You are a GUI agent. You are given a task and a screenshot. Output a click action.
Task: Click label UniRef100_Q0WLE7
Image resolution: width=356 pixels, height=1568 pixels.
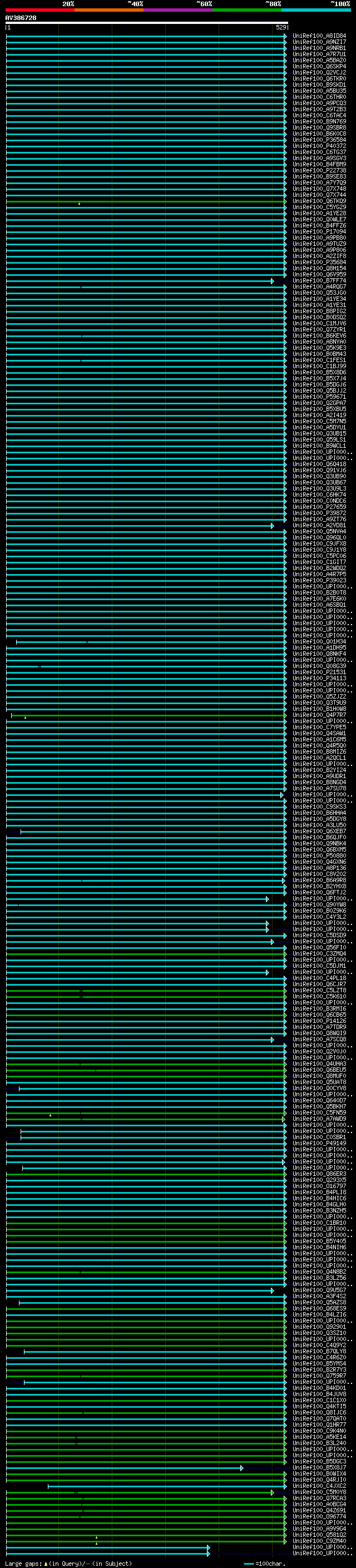pyautogui.click(x=319, y=219)
